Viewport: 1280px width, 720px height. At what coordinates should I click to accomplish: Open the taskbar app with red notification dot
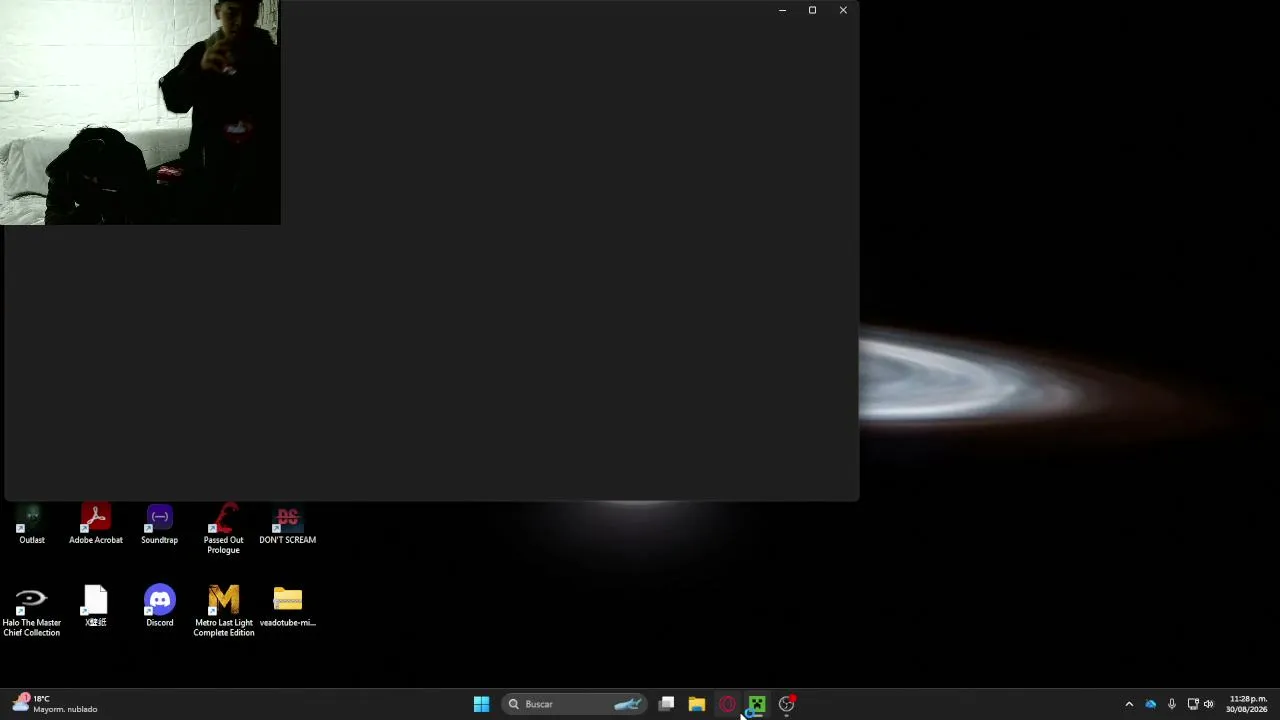pos(787,704)
